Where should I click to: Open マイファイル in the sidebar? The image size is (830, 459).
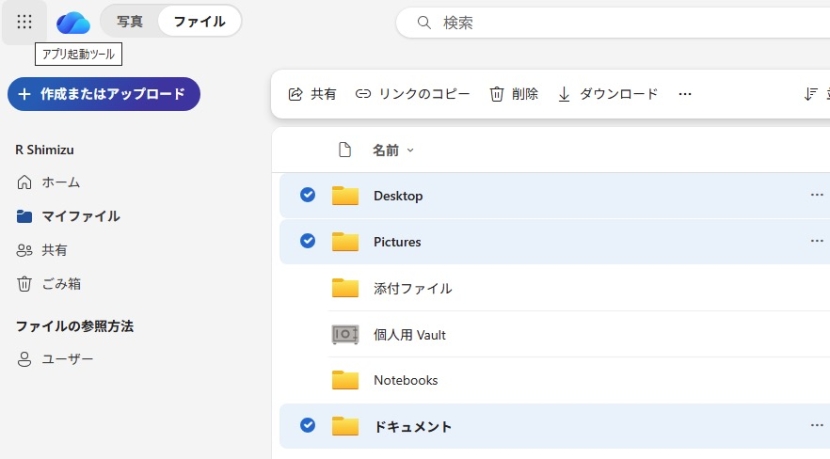click(x=68, y=216)
